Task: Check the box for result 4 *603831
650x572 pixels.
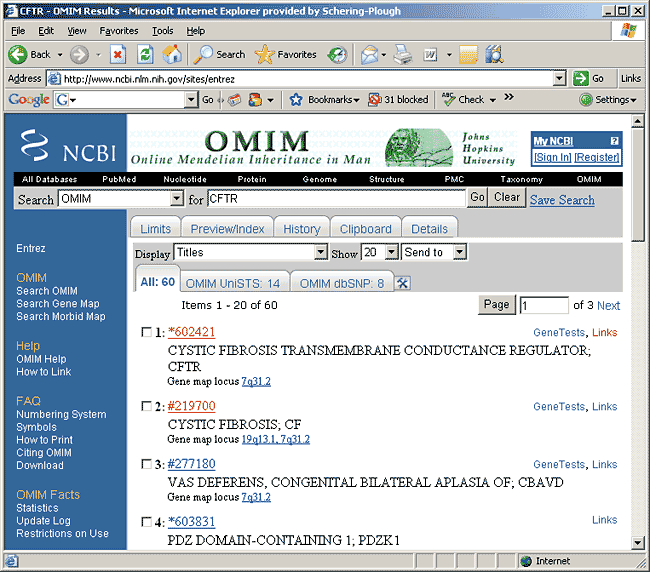Action: pyautogui.click(x=146, y=521)
